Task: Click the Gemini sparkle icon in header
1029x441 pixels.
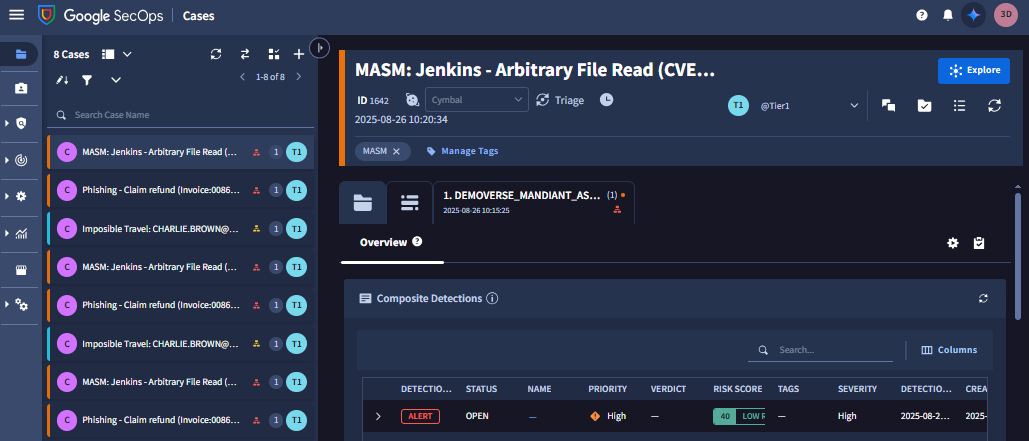Action: 973,15
